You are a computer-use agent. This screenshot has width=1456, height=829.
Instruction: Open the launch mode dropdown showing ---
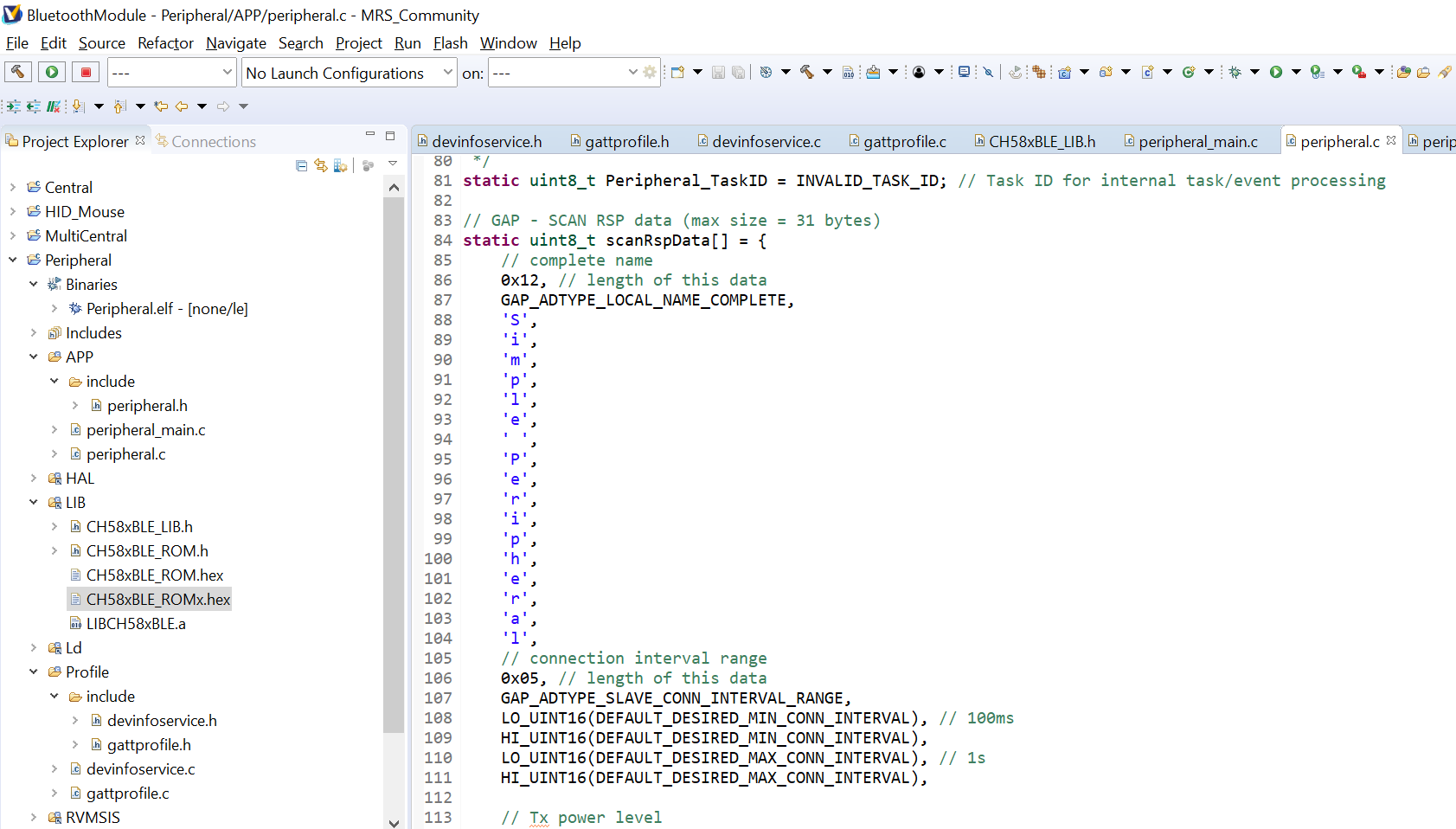172,73
